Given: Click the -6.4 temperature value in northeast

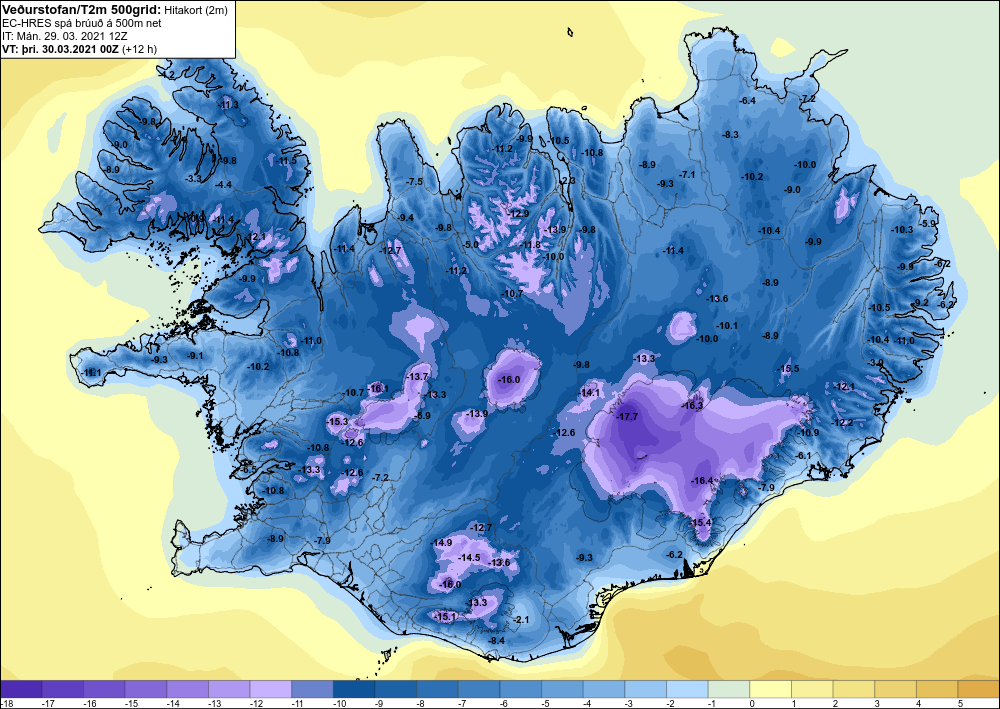Looking at the screenshot, I should point(747,101).
